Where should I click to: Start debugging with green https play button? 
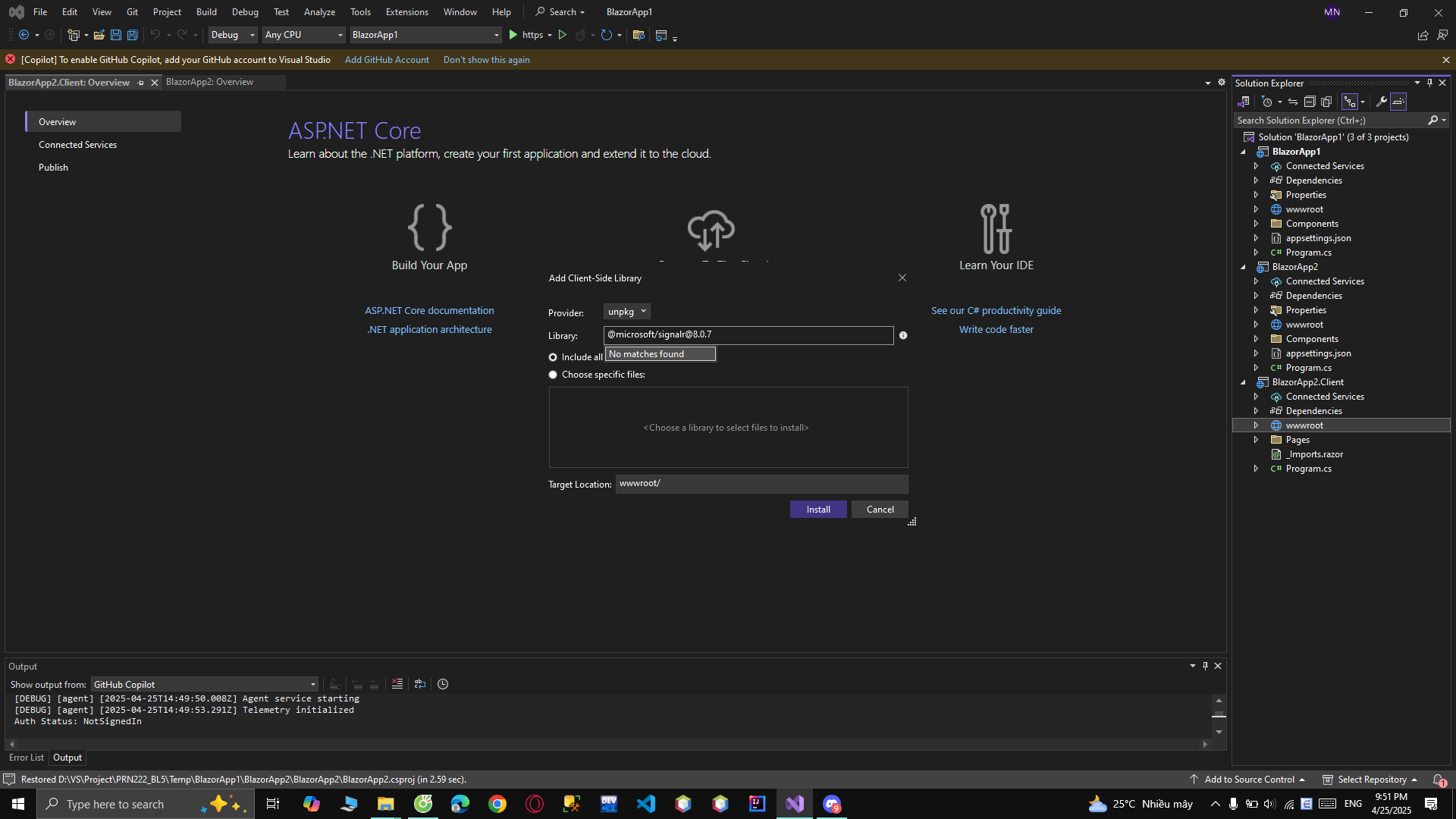(x=513, y=35)
